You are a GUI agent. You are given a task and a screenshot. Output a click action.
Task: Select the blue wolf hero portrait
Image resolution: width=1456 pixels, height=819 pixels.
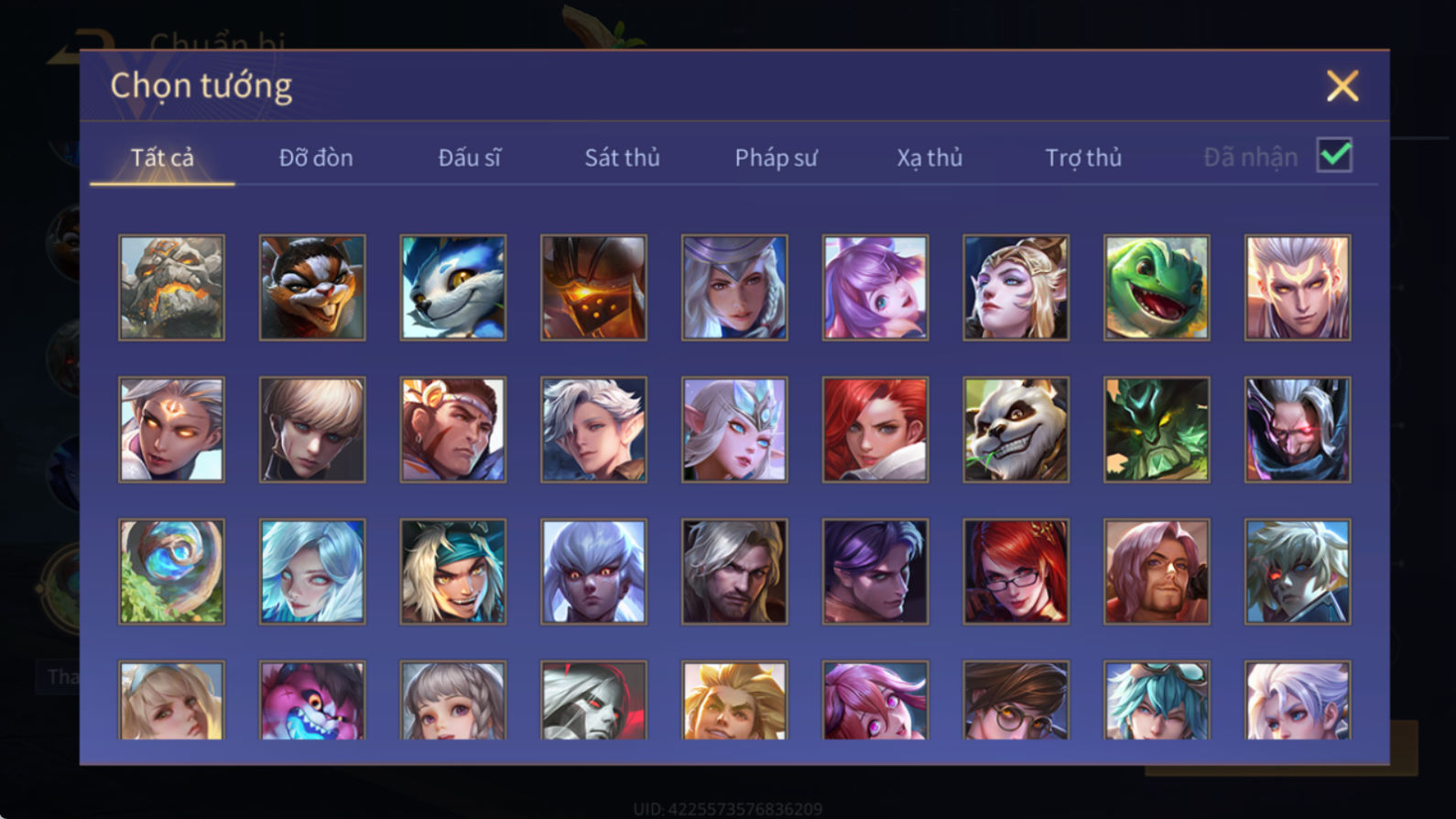click(452, 288)
